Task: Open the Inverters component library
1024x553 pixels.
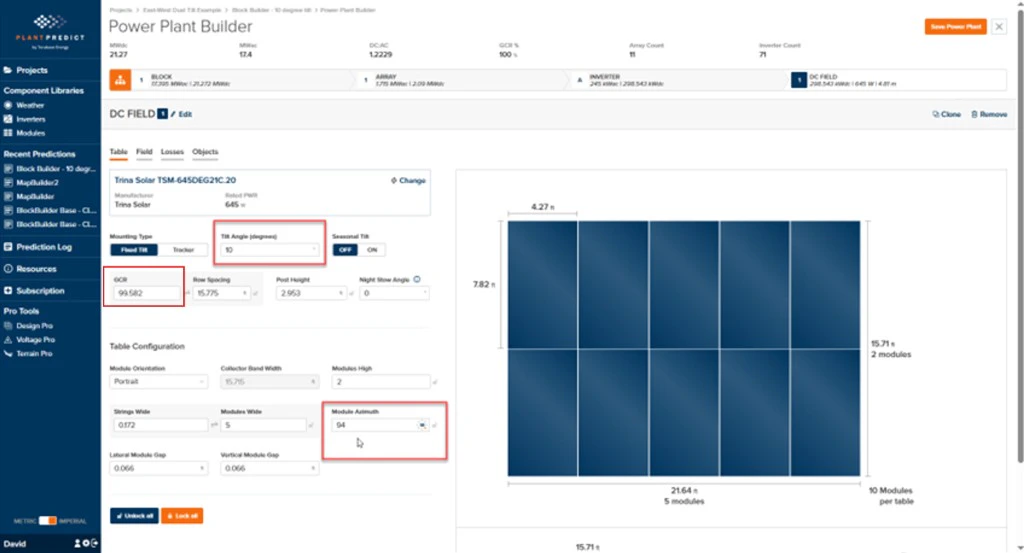Action: coord(25,119)
